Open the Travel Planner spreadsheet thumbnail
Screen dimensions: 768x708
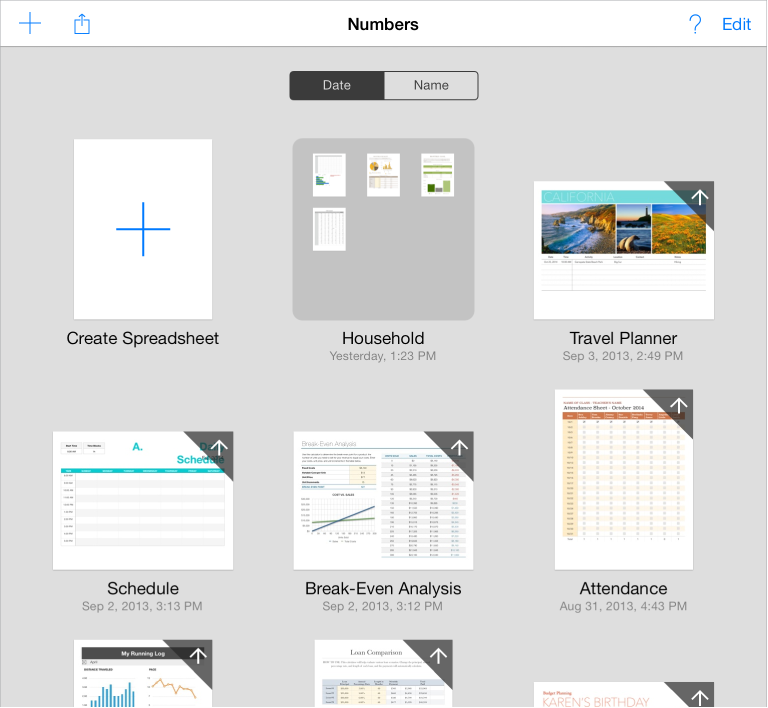pyautogui.click(x=624, y=250)
